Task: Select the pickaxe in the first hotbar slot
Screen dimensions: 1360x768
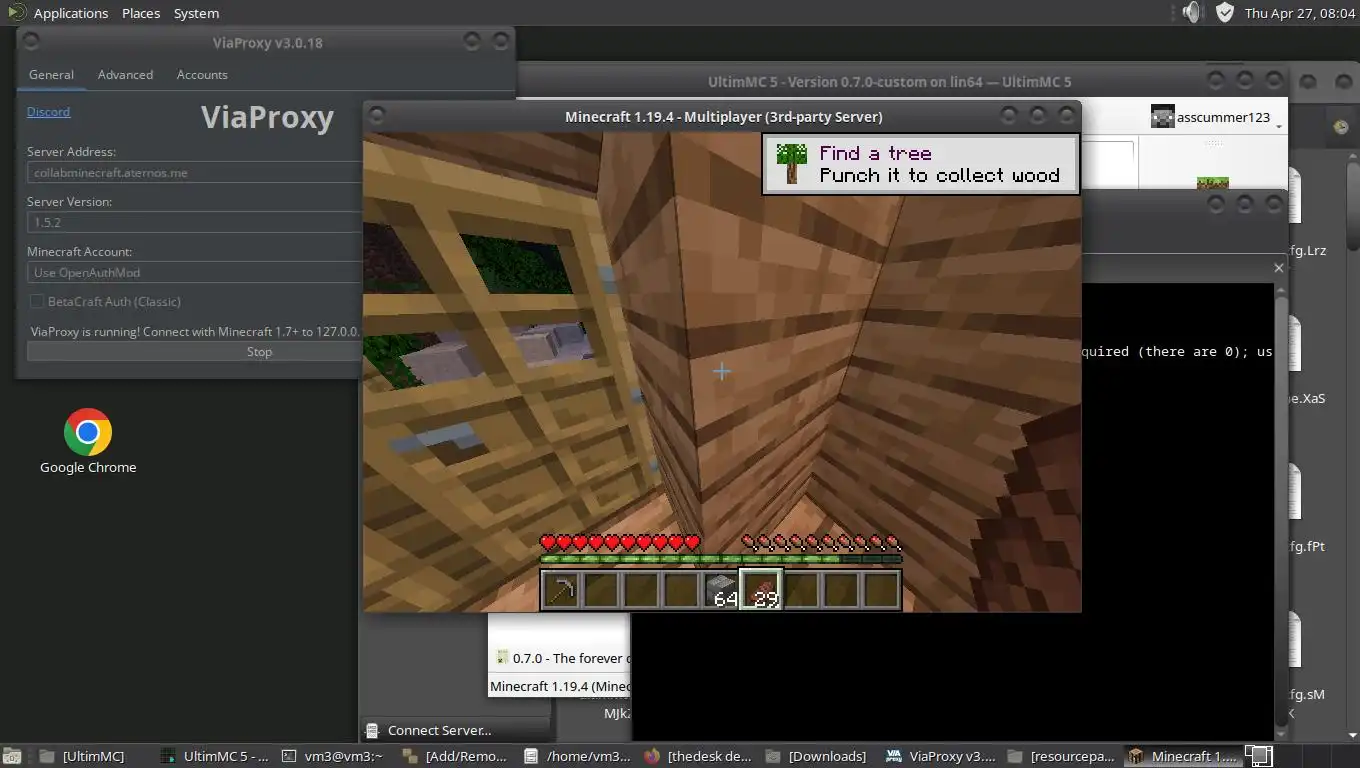Action: tap(561, 590)
